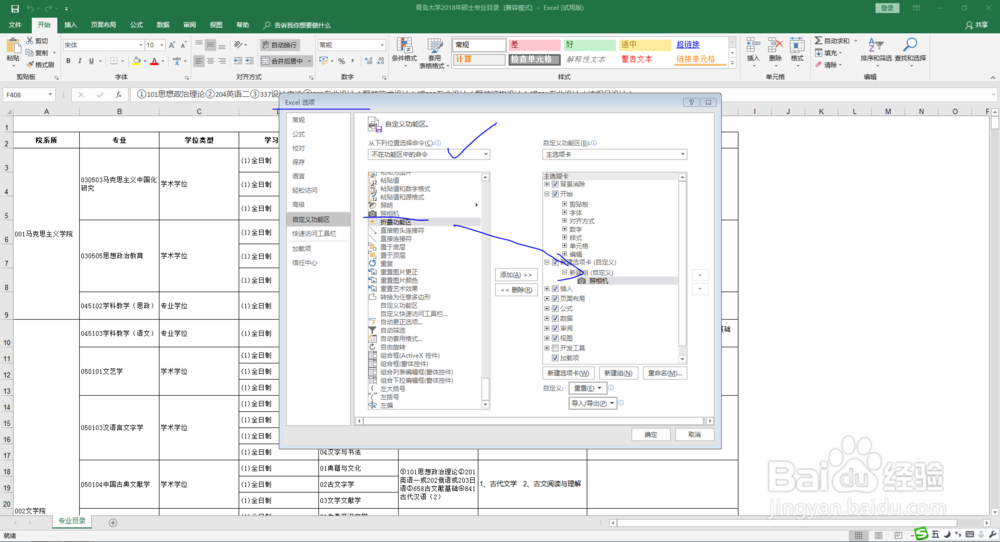Viewport: 1000px width, 542px height.
Task: Click the << 删除(R) button
Action: coord(516,290)
